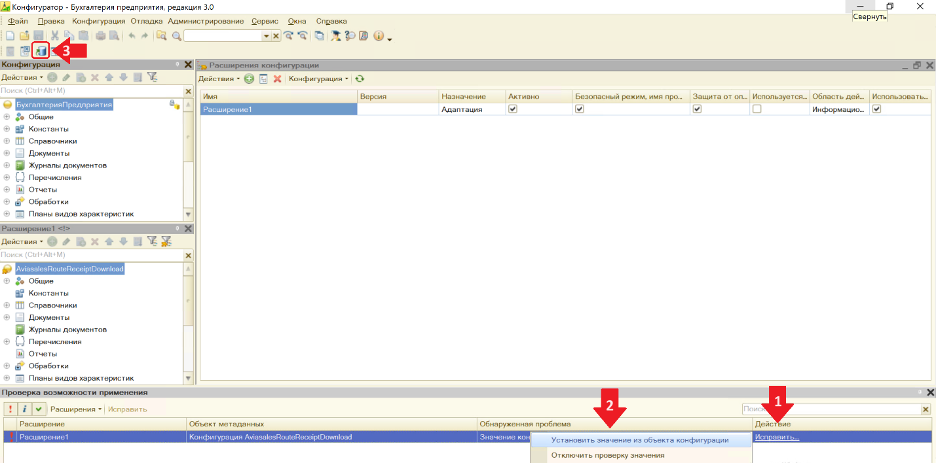Screen dimensions: 936x464
Task: Click red Delete X in Расширения конфигурации toolbar
Action: pos(277,79)
